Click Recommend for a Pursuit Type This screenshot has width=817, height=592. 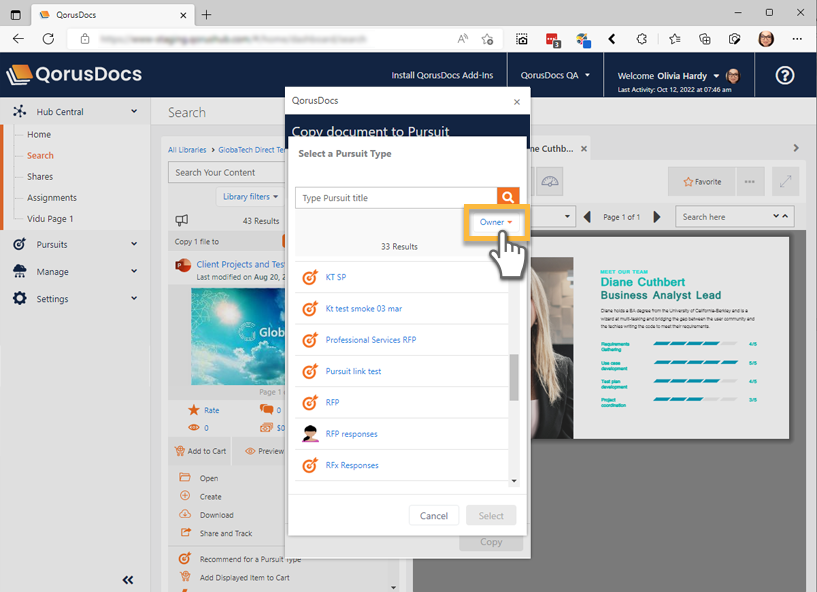point(240,559)
